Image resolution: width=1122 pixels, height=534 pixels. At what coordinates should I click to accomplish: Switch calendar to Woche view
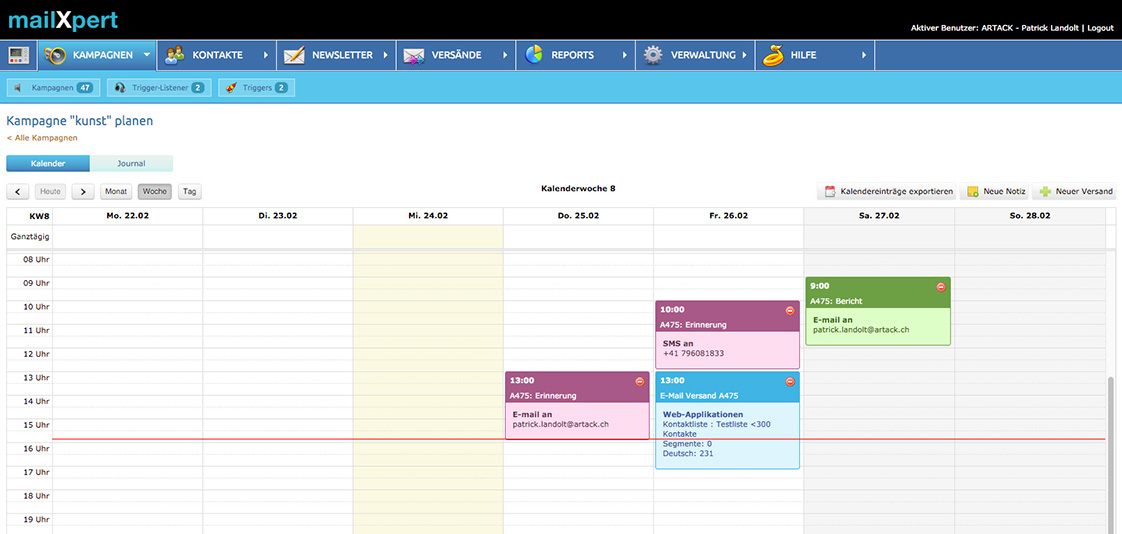pos(154,191)
